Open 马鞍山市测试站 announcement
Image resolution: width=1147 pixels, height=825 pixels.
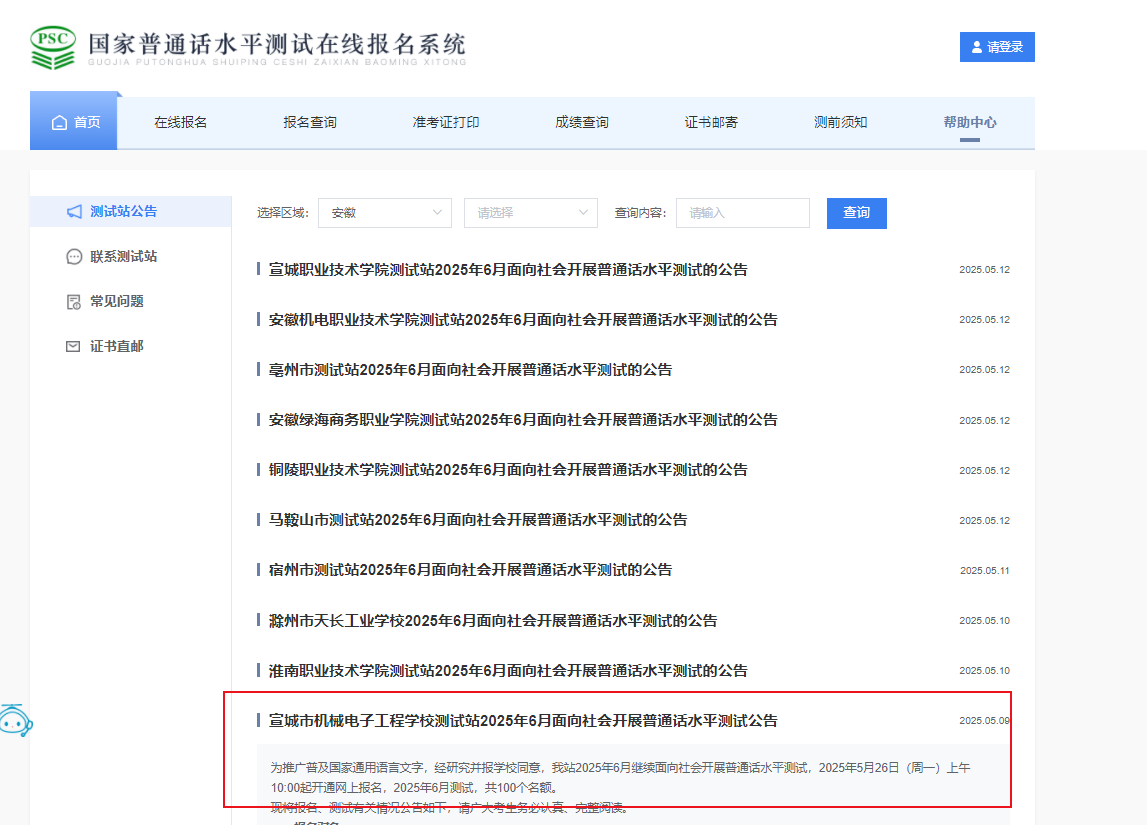pyautogui.click(x=478, y=520)
